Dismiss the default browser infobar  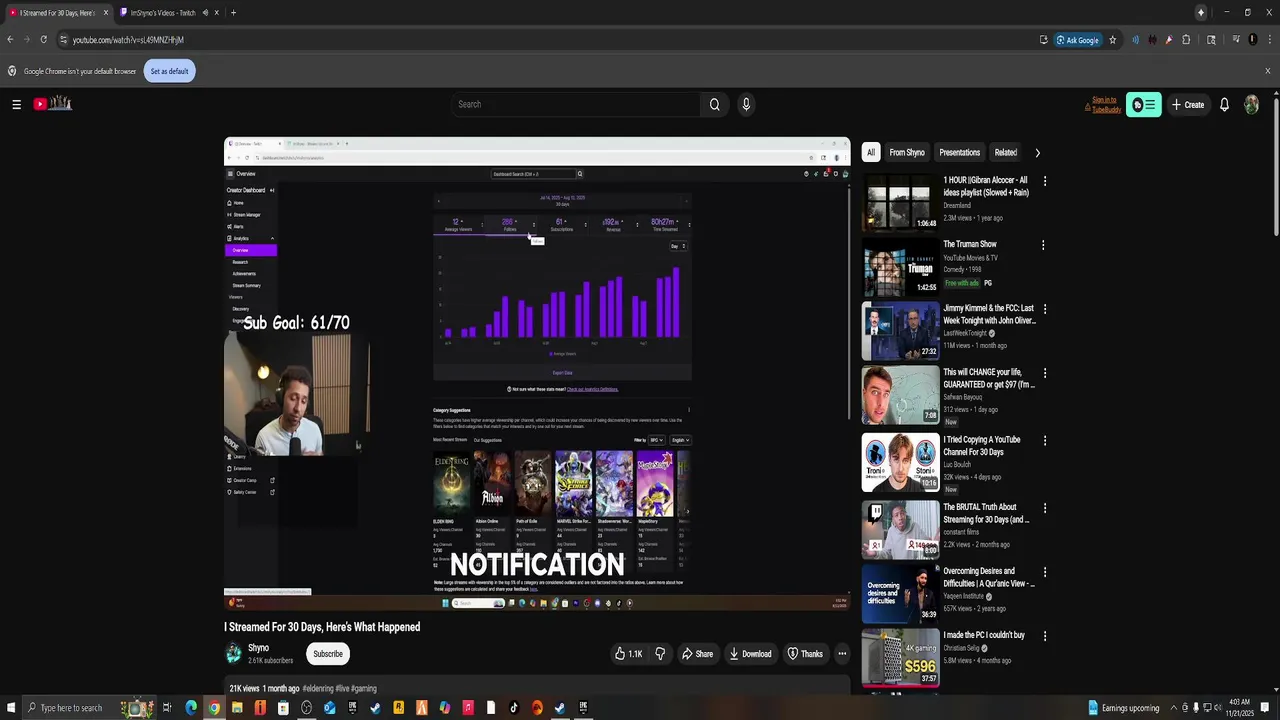point(1268,71)
